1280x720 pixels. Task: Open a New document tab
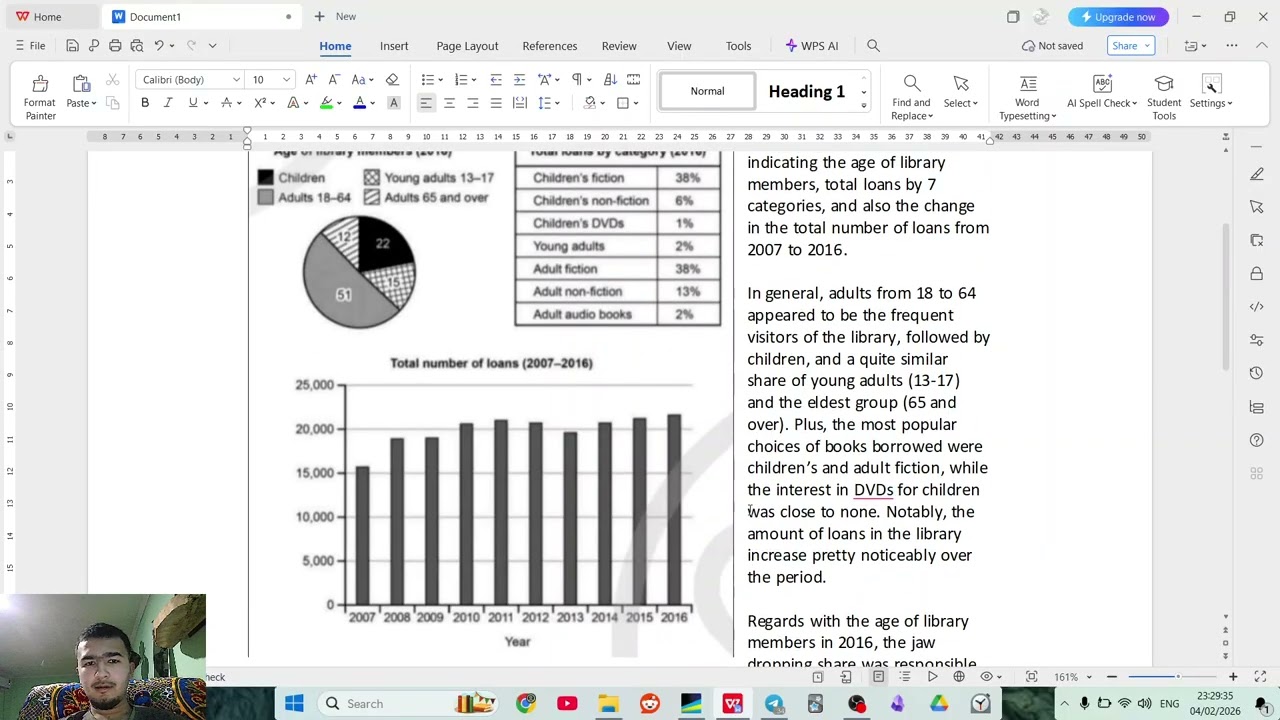coord(335,17)
